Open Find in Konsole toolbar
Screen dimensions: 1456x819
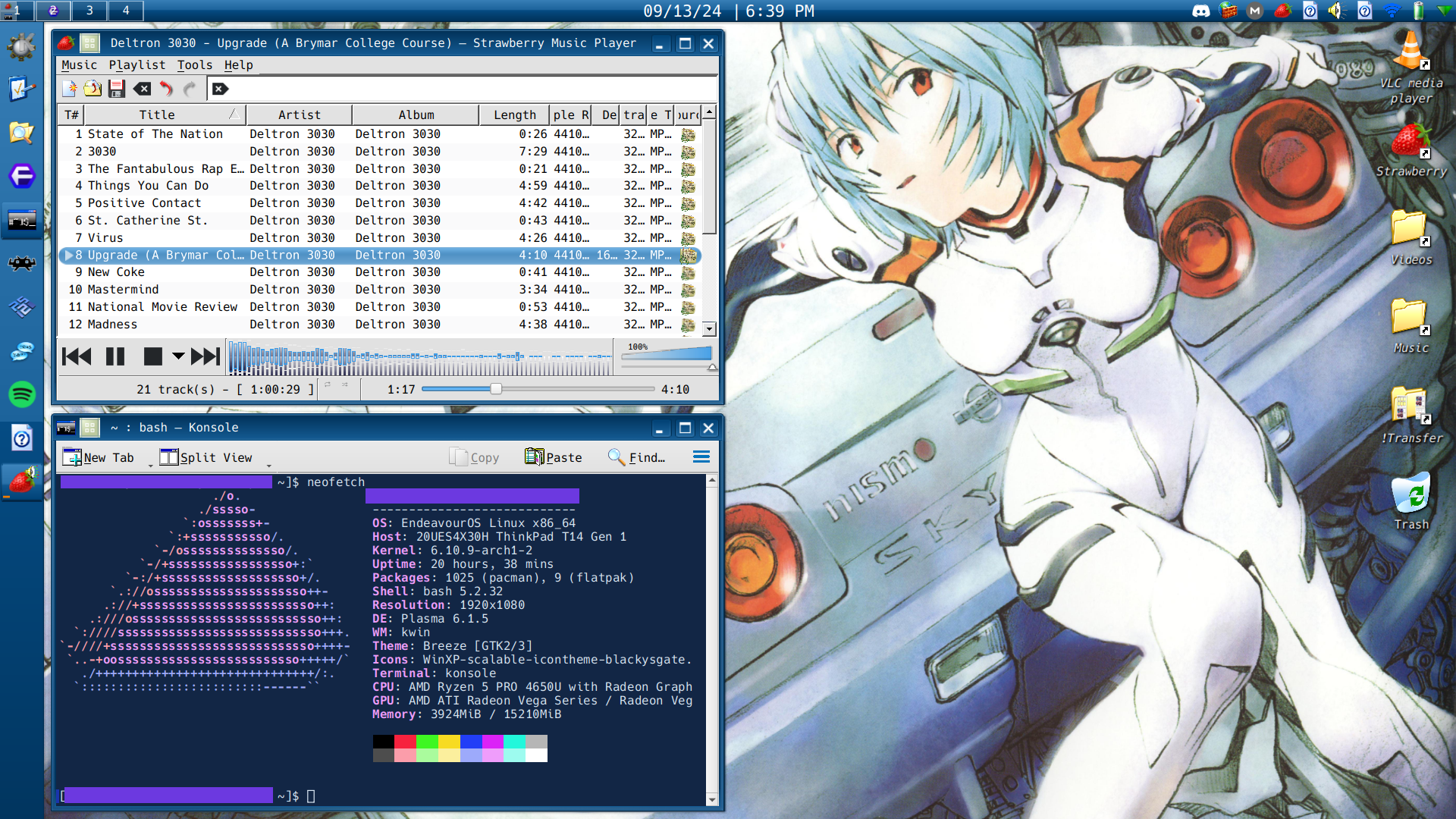[637, 457]
